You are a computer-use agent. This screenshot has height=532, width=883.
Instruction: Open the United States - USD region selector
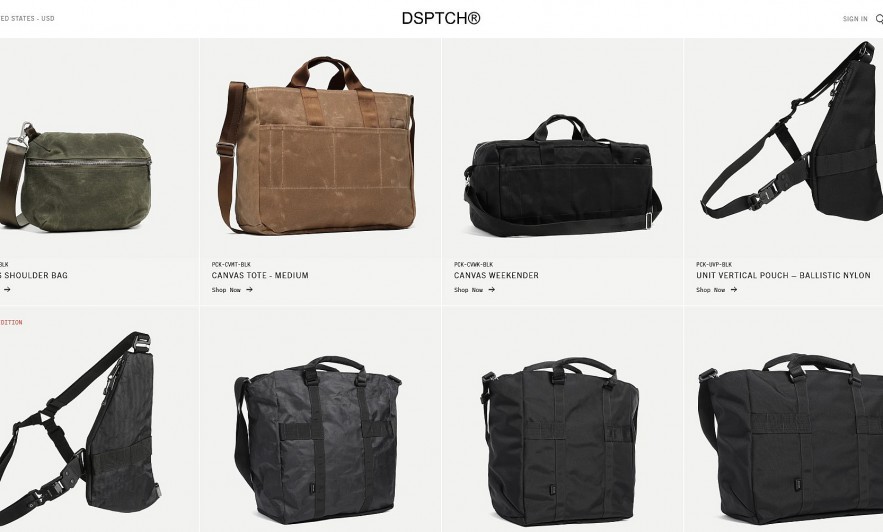tap(27, 19)
